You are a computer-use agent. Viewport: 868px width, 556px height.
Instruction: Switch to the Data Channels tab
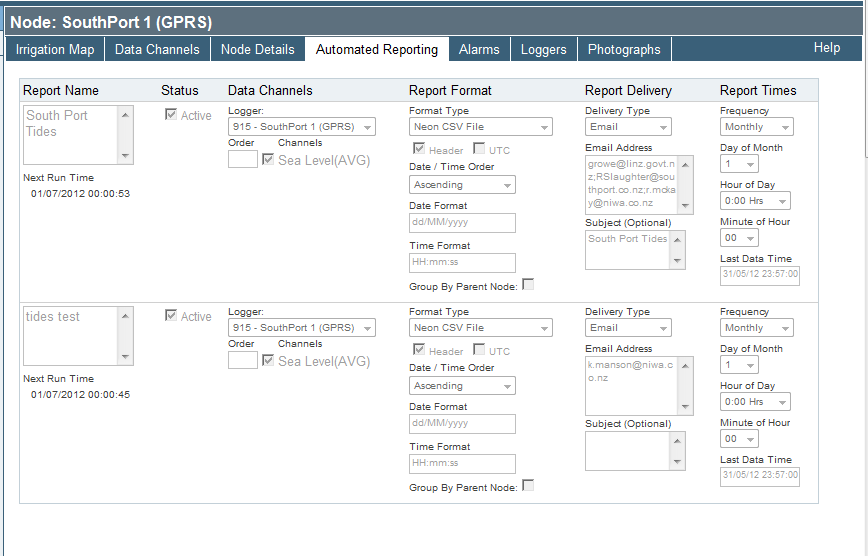[x=157, y=49]
